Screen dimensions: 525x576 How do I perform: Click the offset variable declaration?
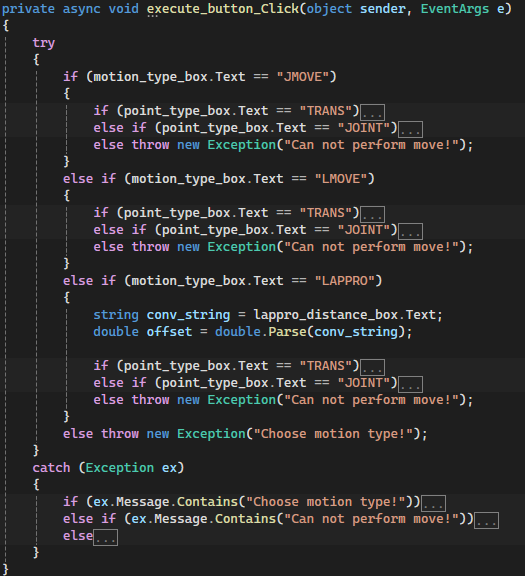169,332
